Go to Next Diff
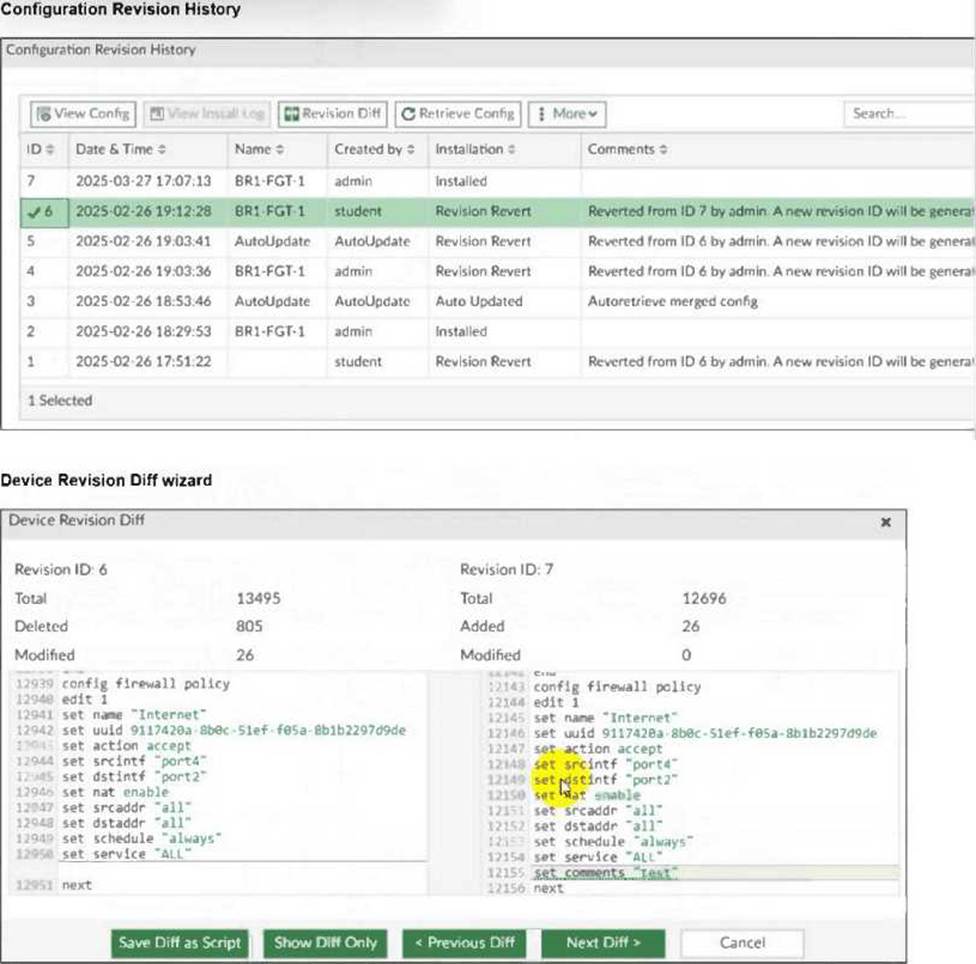The image size is (976, 964). [602, 942]
